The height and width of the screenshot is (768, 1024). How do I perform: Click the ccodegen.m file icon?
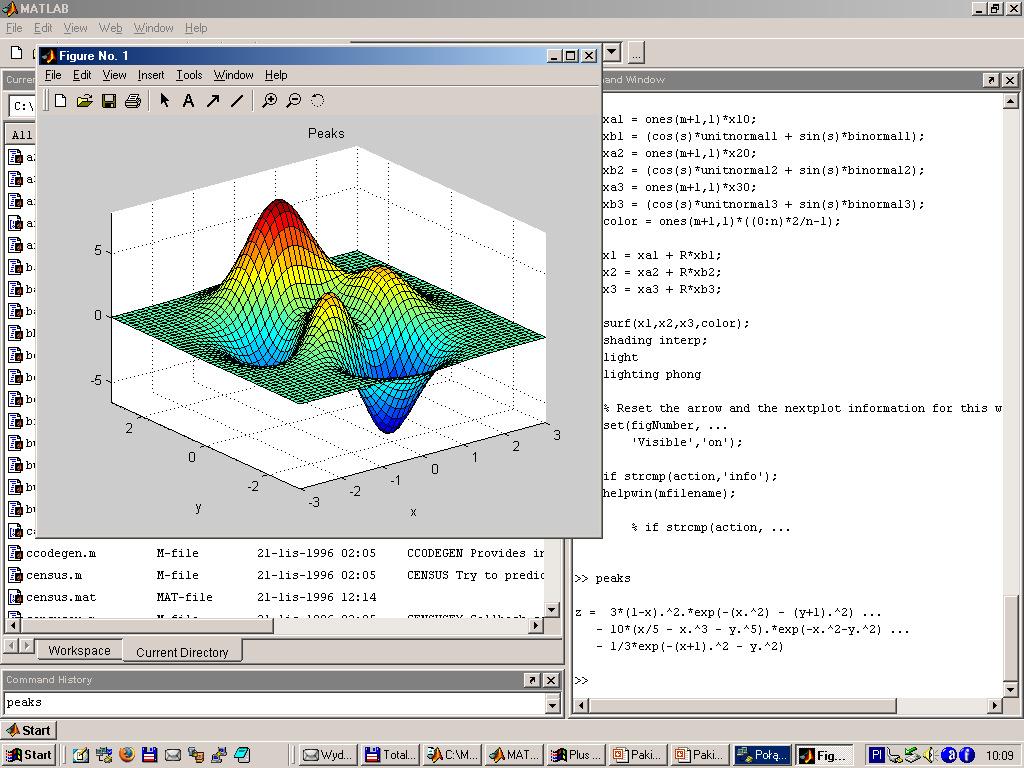15,553
